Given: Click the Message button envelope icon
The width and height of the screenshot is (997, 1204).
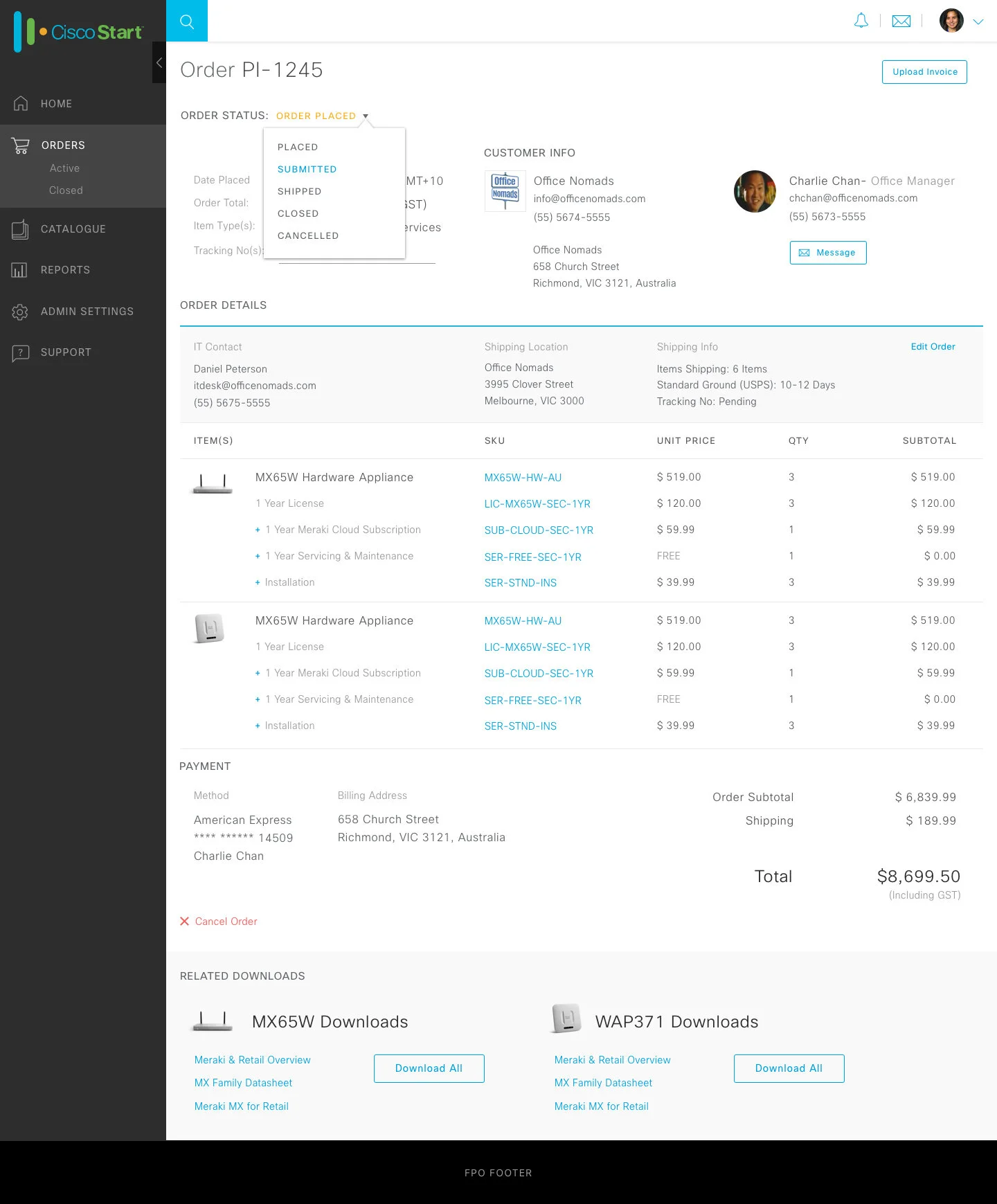Looking at the screenshot, I should pyautogui.click(x=804, y=253).
